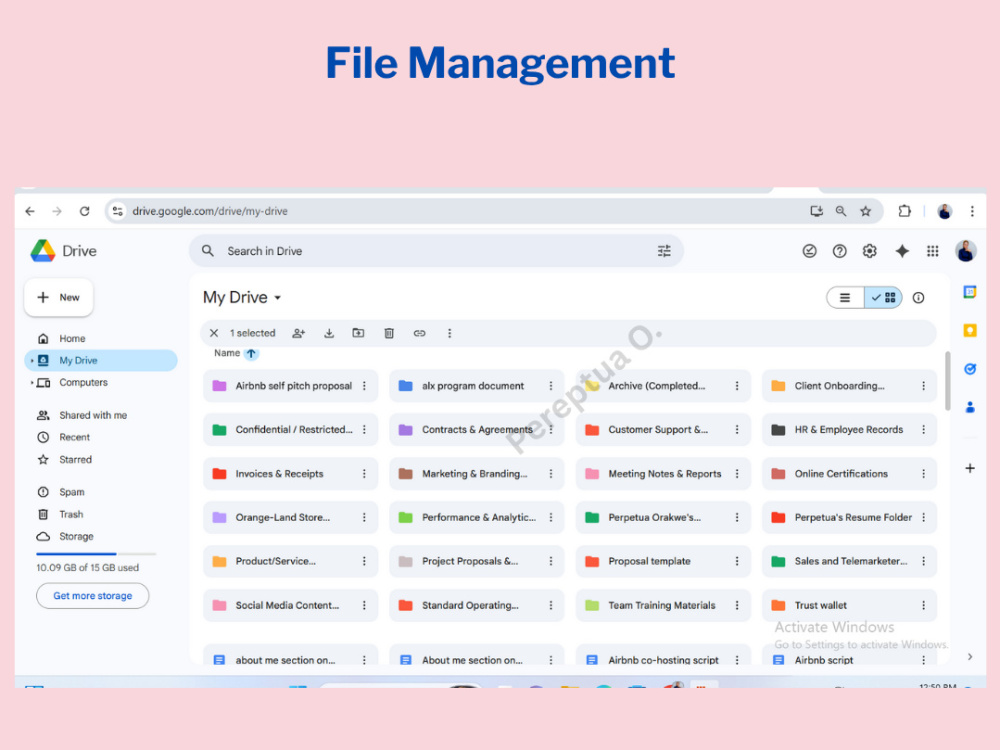The image size is (1000, 750).
Task: Open the Team Training Materials folder
Action: point(663,605)
